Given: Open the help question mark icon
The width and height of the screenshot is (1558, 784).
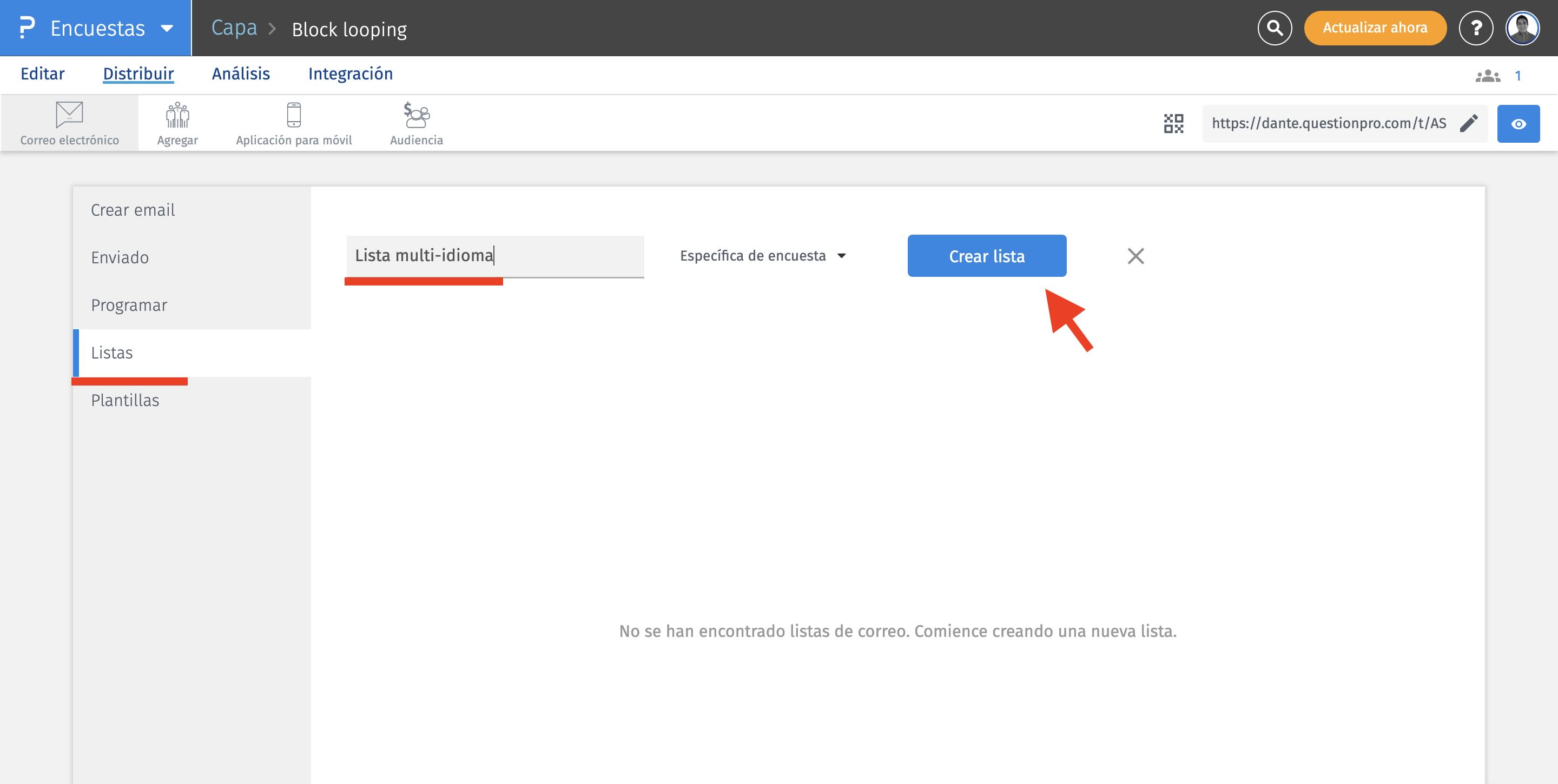Looking at the screenshot, I should pyautogui.click(x=1476, y=28).
